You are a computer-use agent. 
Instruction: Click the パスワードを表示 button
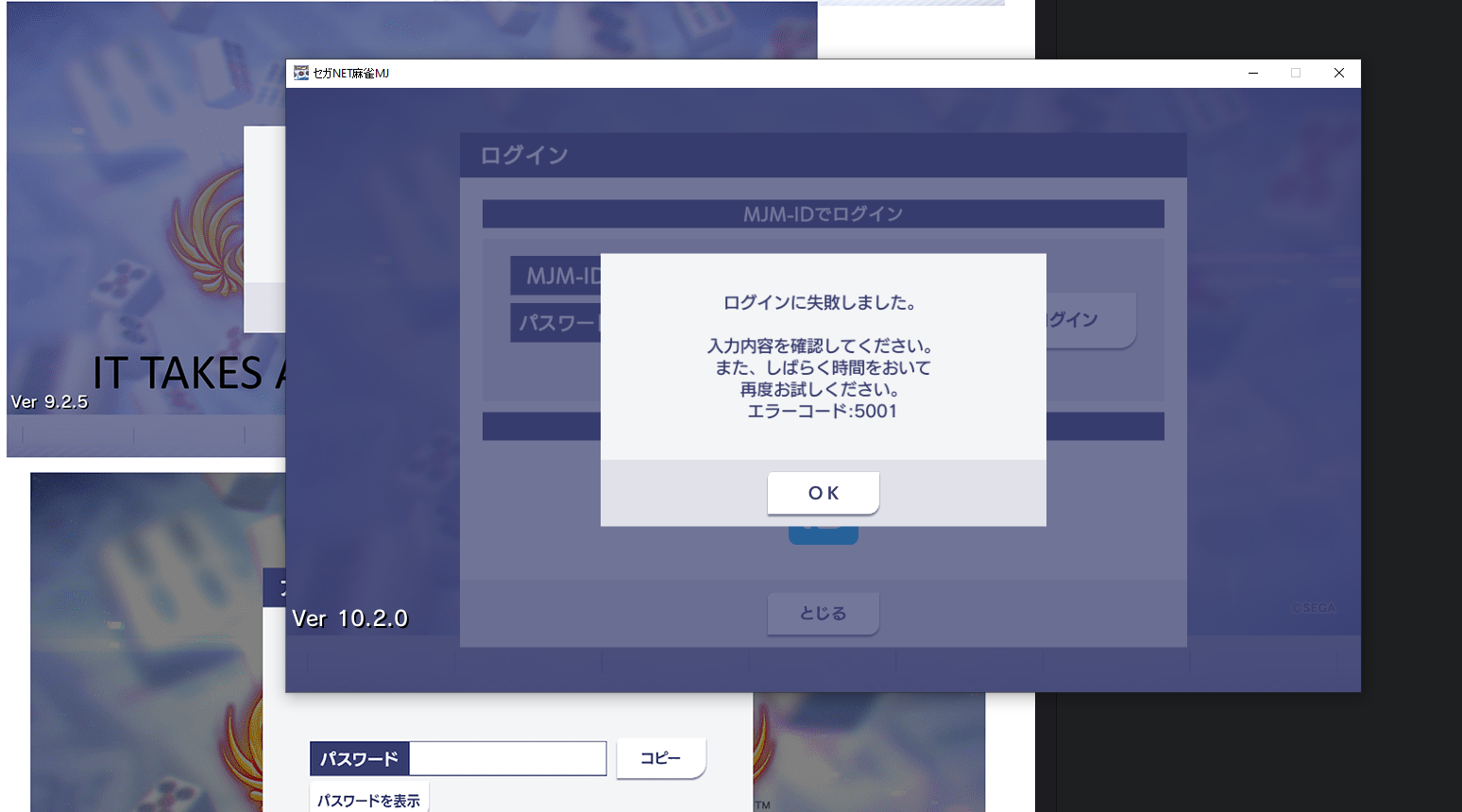click(x=369, y=800)
